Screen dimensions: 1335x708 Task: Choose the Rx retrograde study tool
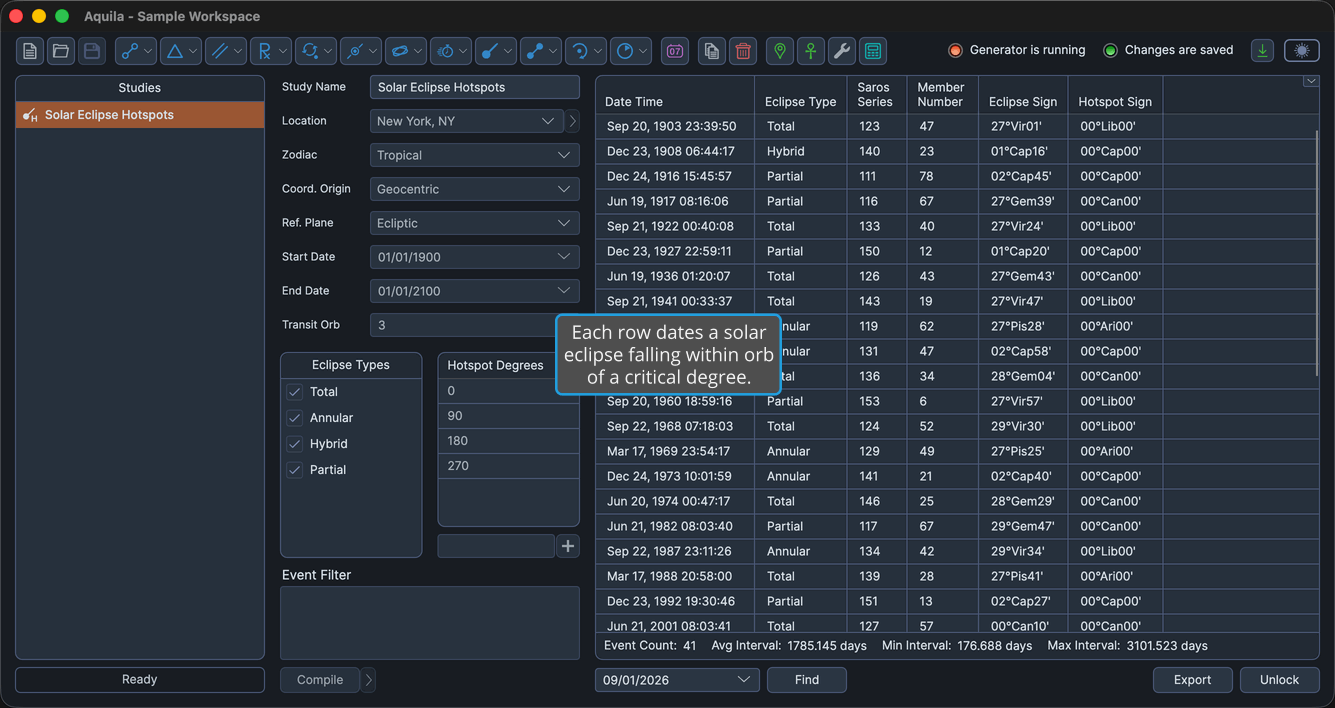coord(271,51)
